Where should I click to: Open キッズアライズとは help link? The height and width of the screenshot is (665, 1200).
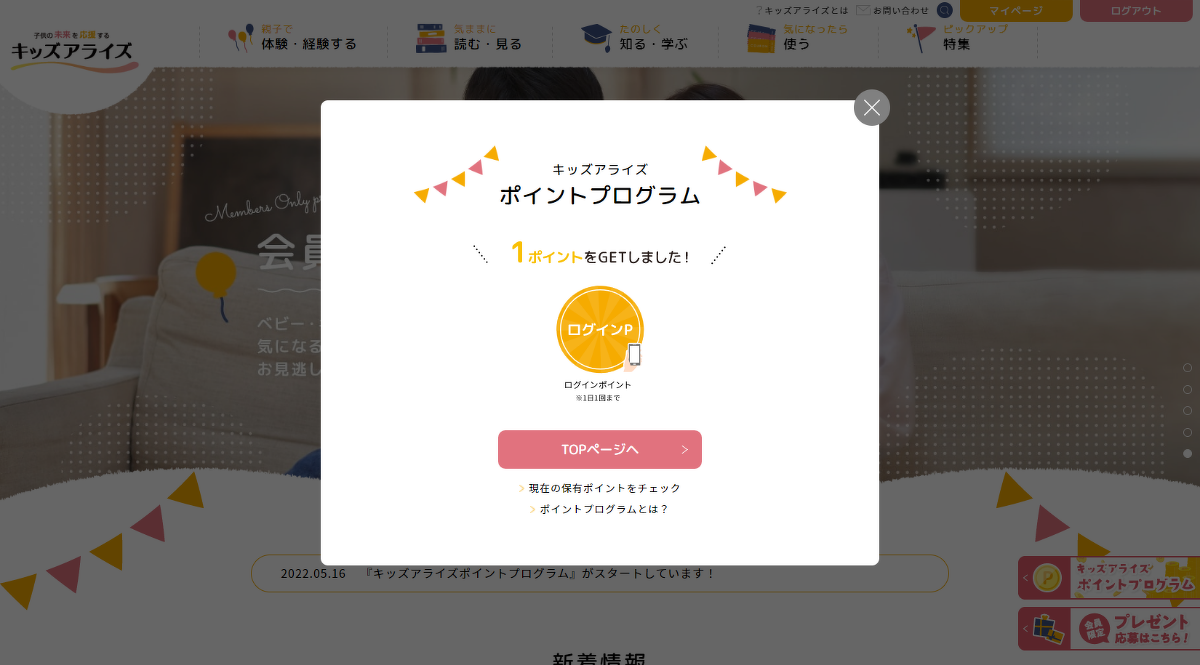802,10
